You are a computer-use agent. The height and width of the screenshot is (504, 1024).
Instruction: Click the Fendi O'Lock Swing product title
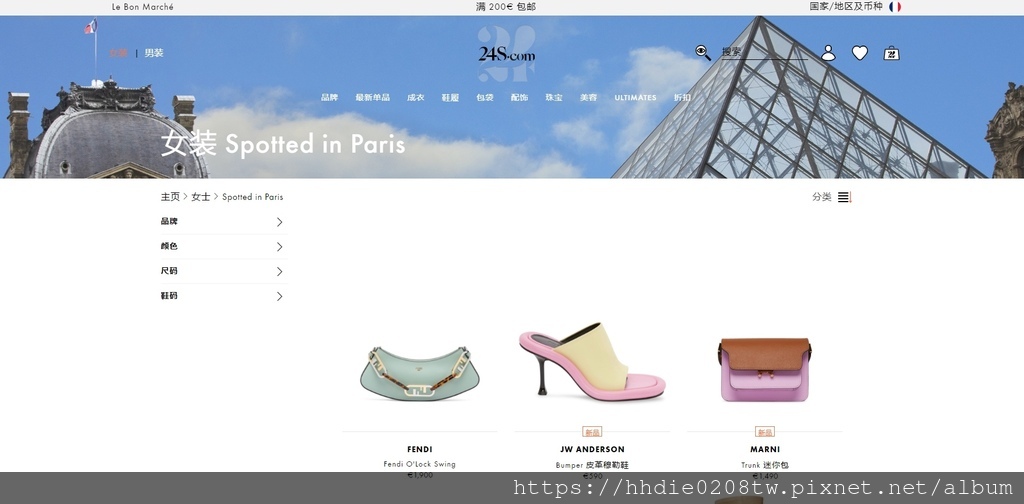(x=419, y=464)
